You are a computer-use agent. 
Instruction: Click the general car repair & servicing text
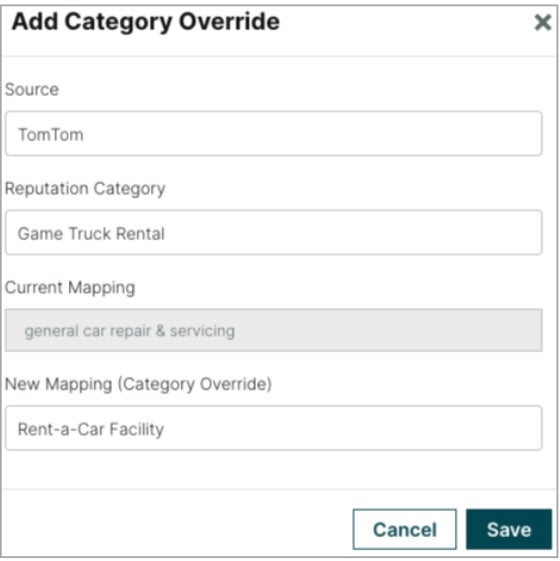(x=130, y=331)
